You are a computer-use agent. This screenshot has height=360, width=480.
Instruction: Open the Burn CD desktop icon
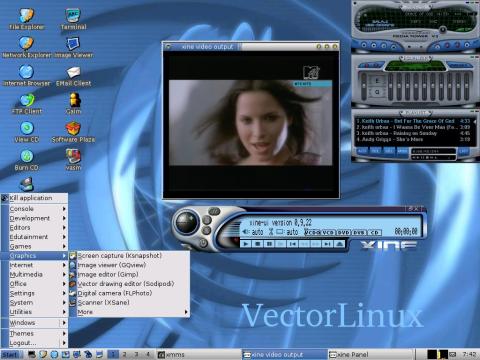26,160
